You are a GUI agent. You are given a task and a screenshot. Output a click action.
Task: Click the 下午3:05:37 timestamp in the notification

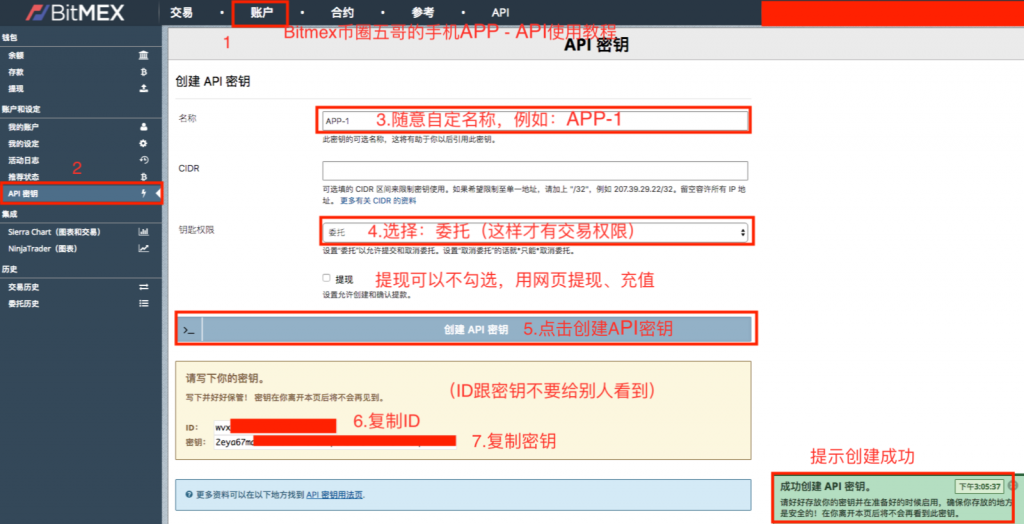click(x=978, y=487)
